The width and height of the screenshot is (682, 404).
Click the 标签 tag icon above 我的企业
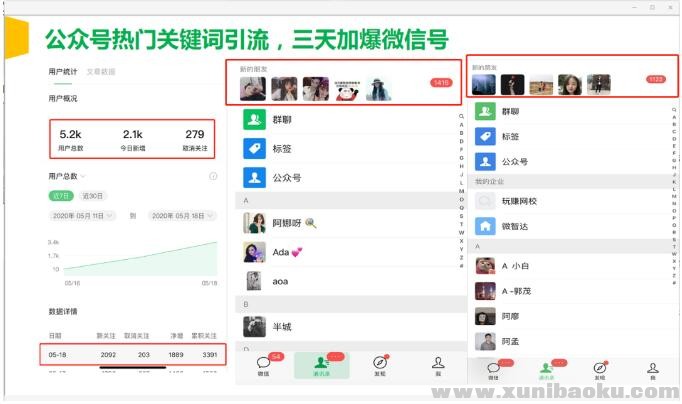click(485, 137)
